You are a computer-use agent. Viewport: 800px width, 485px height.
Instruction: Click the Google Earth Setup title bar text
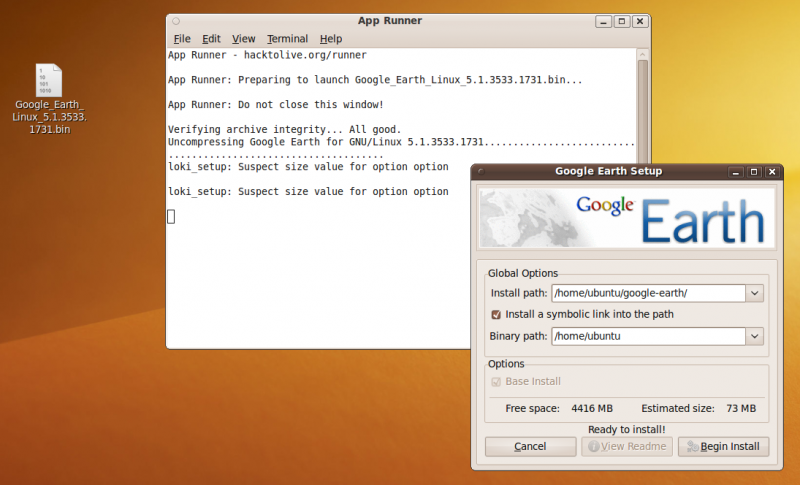point(609,171)
